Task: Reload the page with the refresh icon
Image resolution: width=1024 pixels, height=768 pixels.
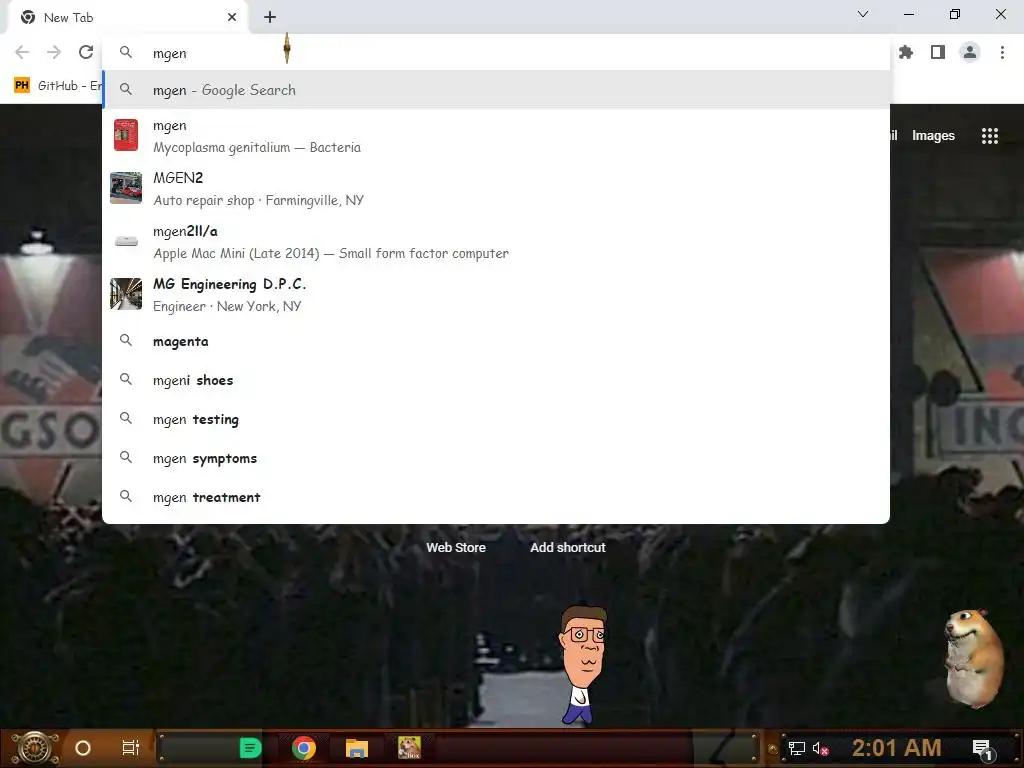Action: coord(86,52)
